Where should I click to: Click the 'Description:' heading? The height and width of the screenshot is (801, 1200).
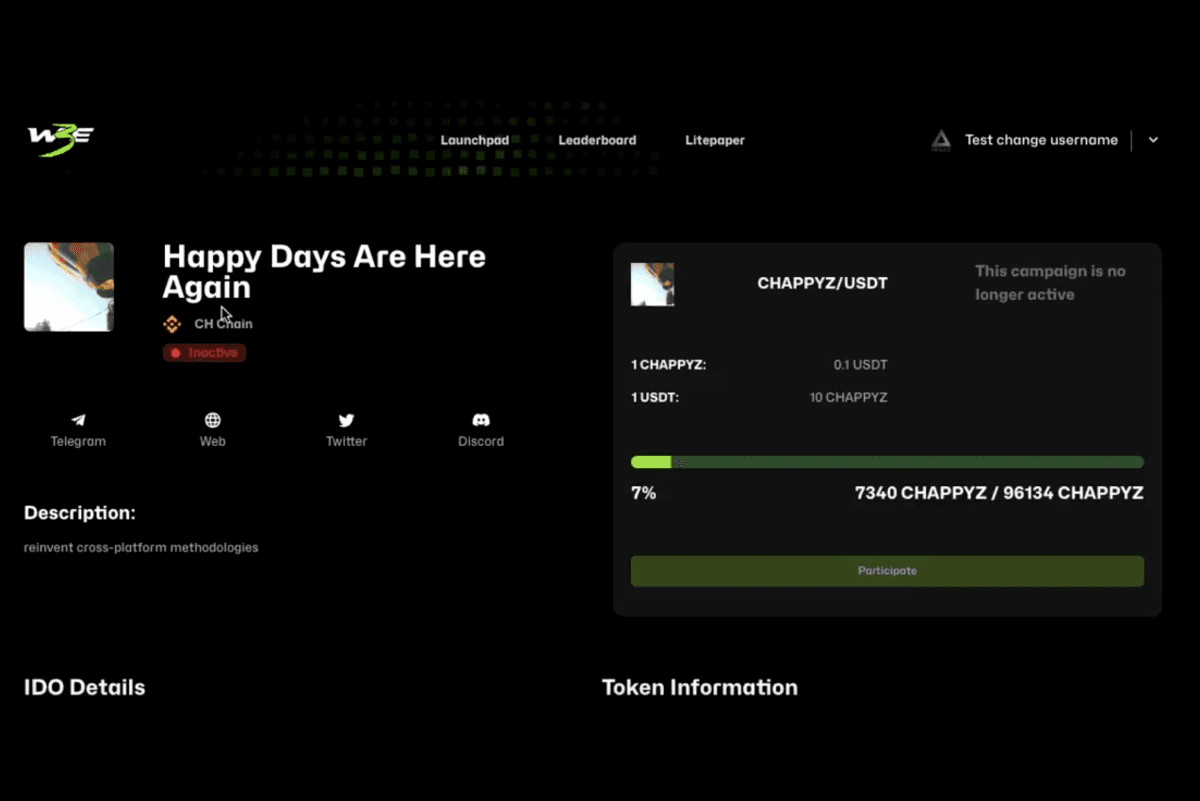[80, 513]
